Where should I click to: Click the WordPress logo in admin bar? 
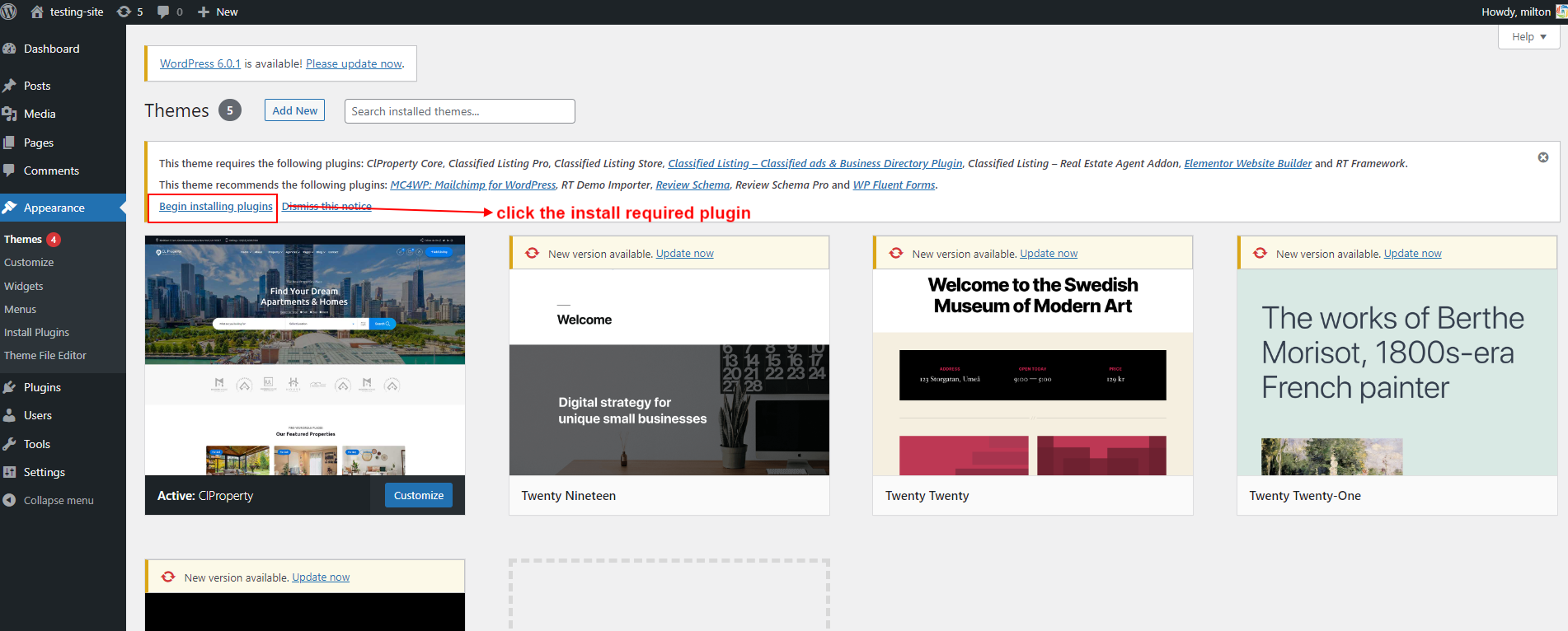[8, 12]
